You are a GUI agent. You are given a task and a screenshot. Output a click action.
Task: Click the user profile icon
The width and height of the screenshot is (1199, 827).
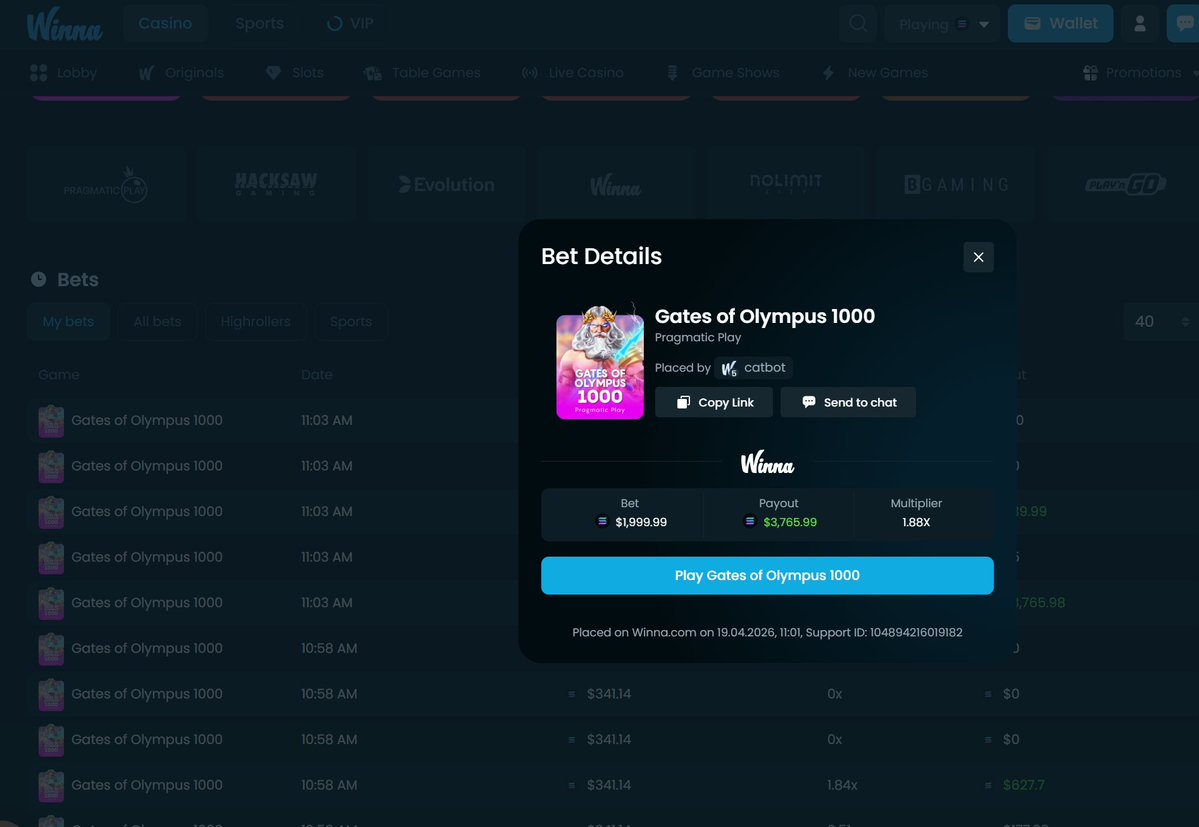(1139, 24)
